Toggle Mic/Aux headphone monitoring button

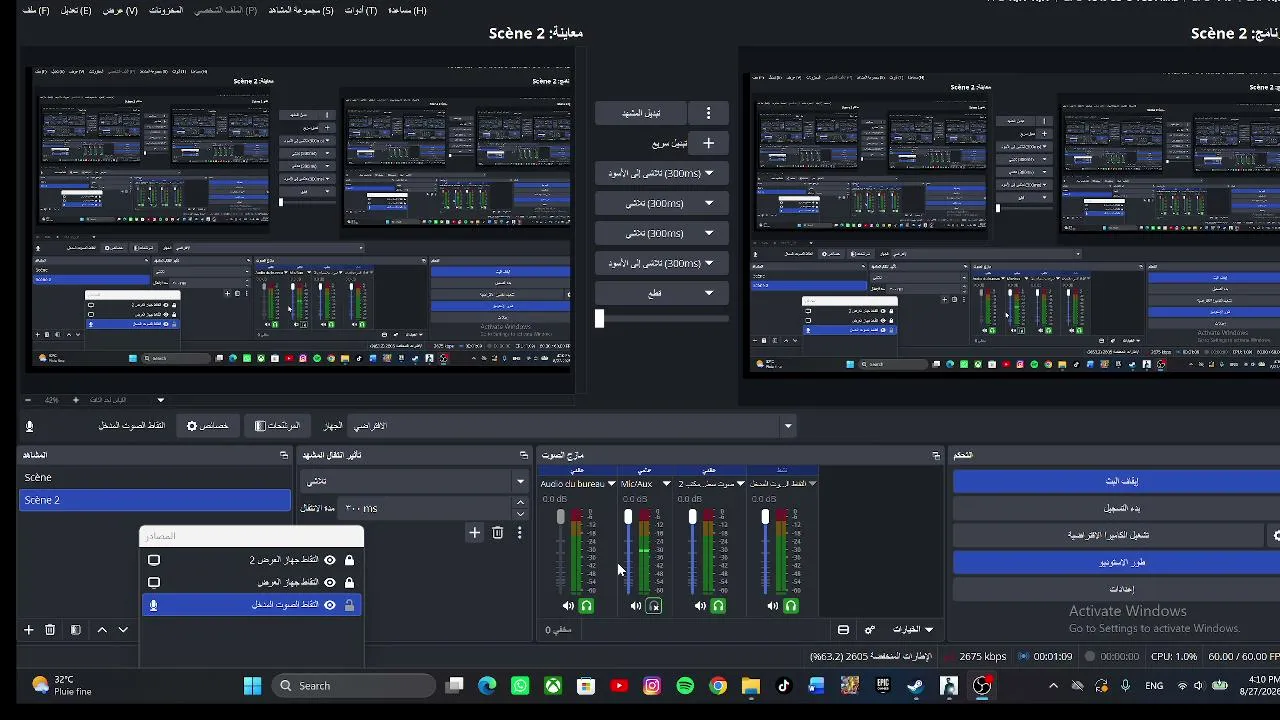[x=654, y=606]
